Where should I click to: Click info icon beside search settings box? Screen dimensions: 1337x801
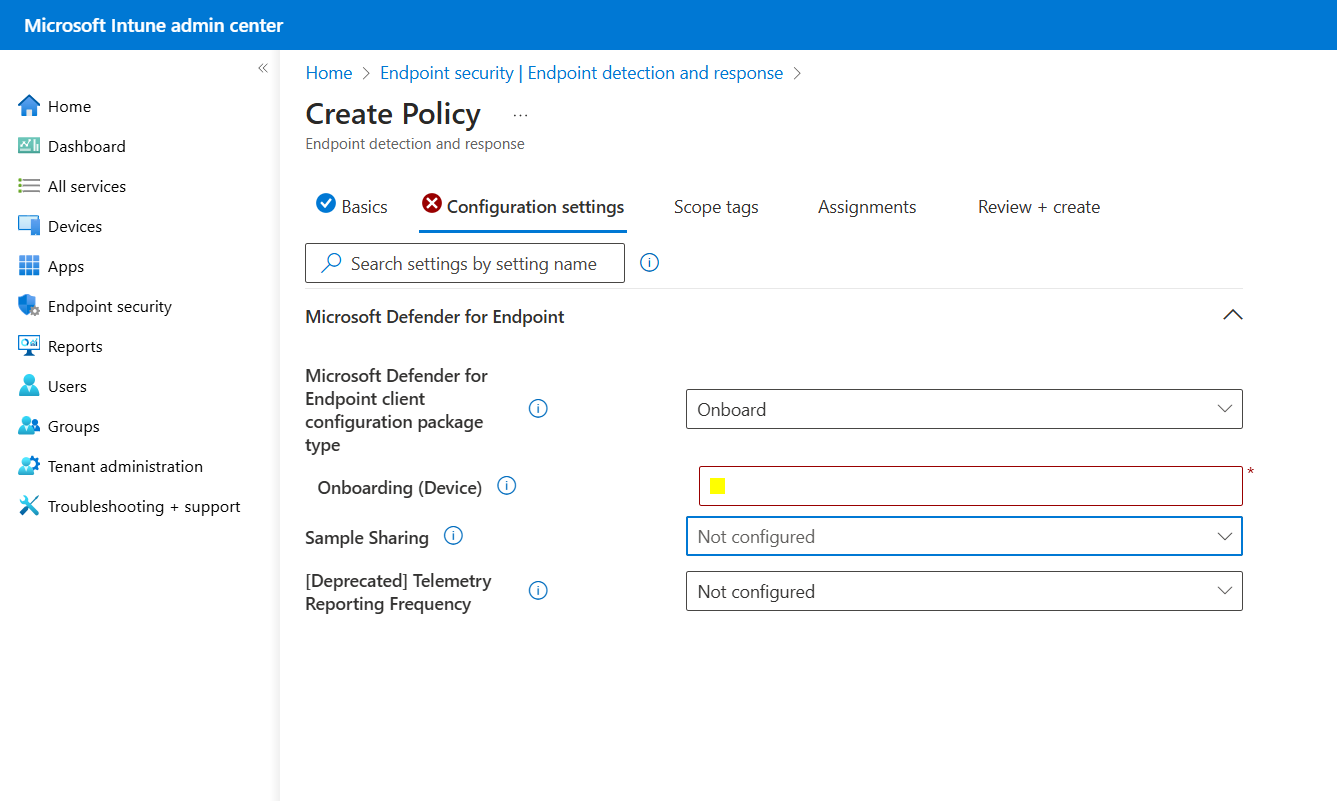pos(649,263)
